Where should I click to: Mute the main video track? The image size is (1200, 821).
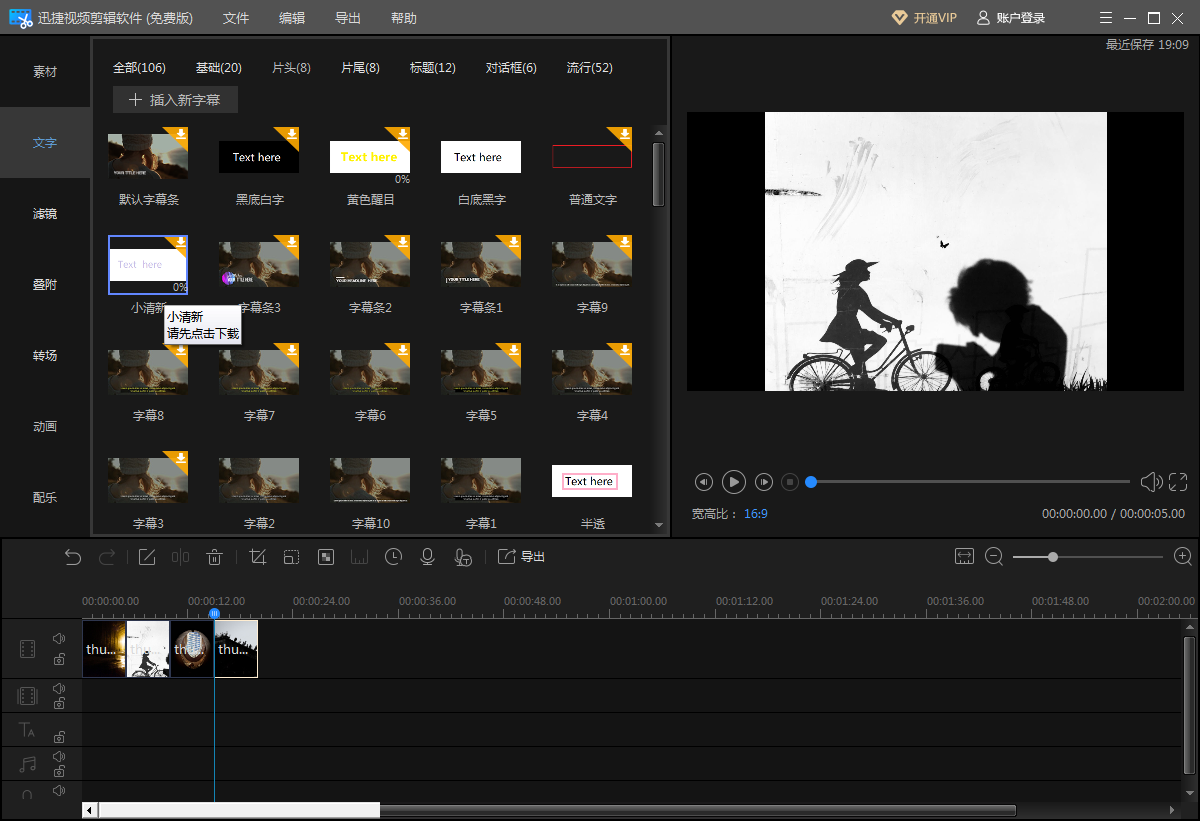point(59,638)
